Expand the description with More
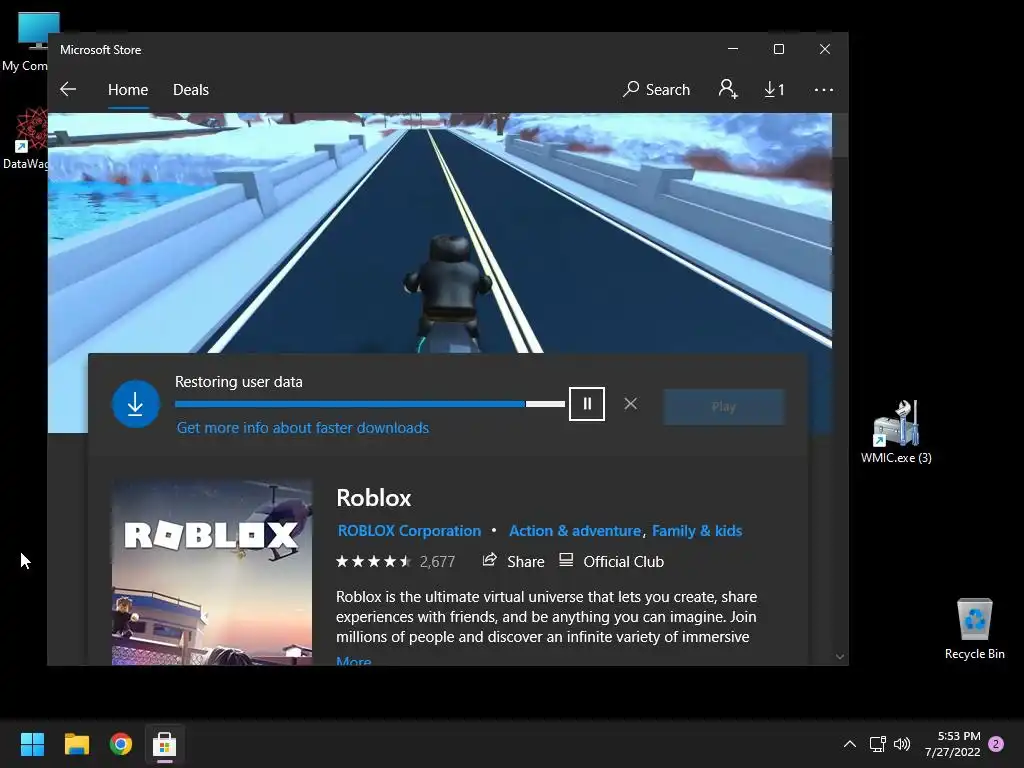 (353, 660)
